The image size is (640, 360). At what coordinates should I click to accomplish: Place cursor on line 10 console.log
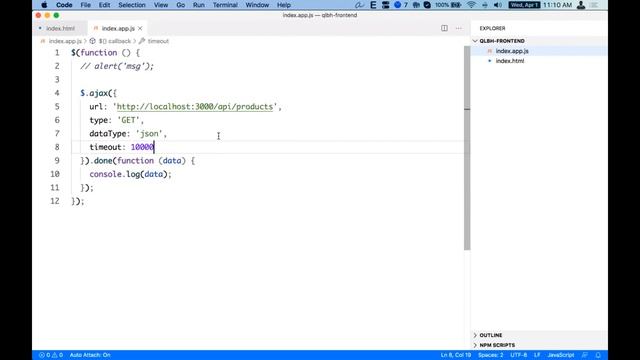tap(131, 174)
